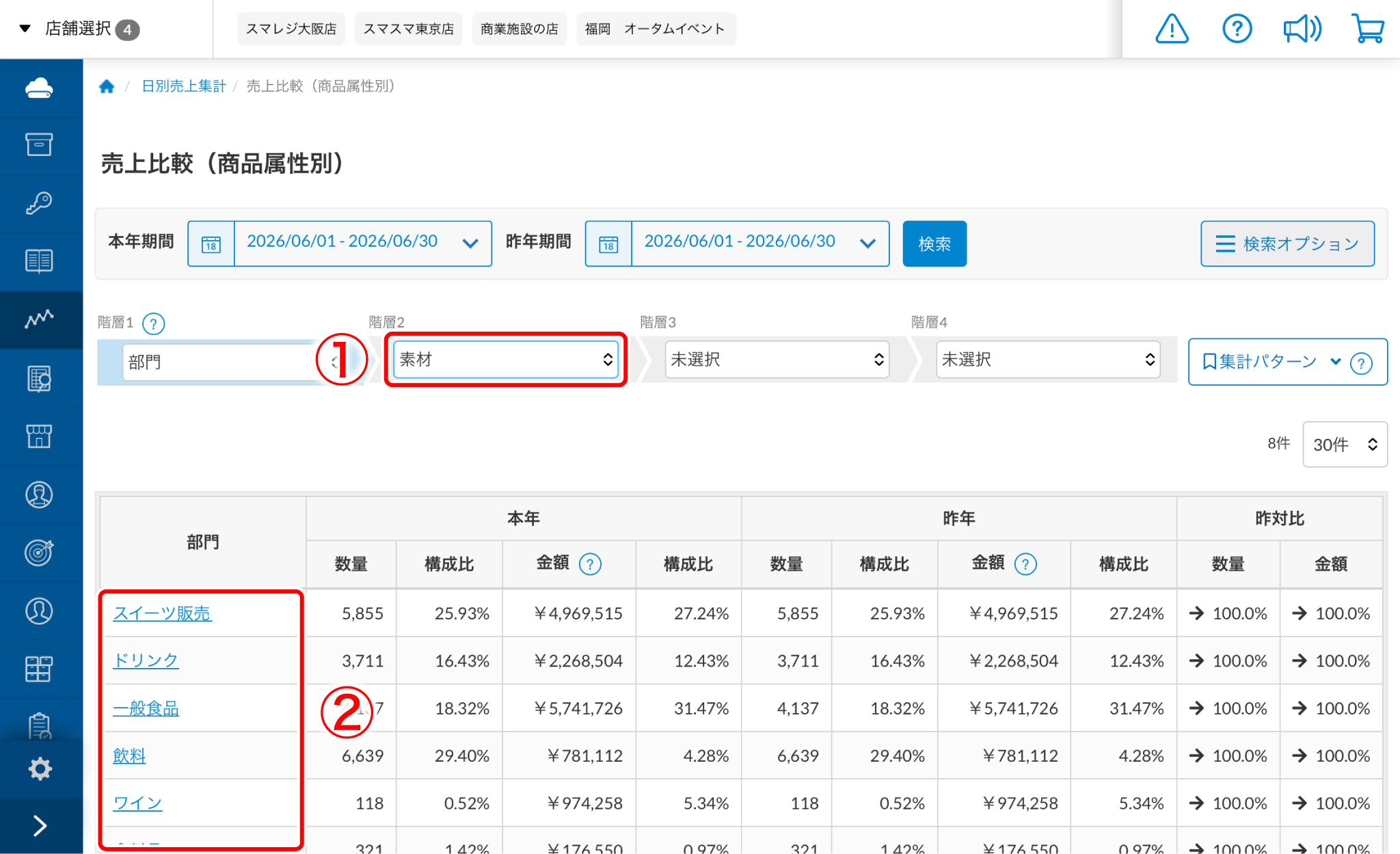Open the 階層3 未選択 dropdown

coord(777,360)
